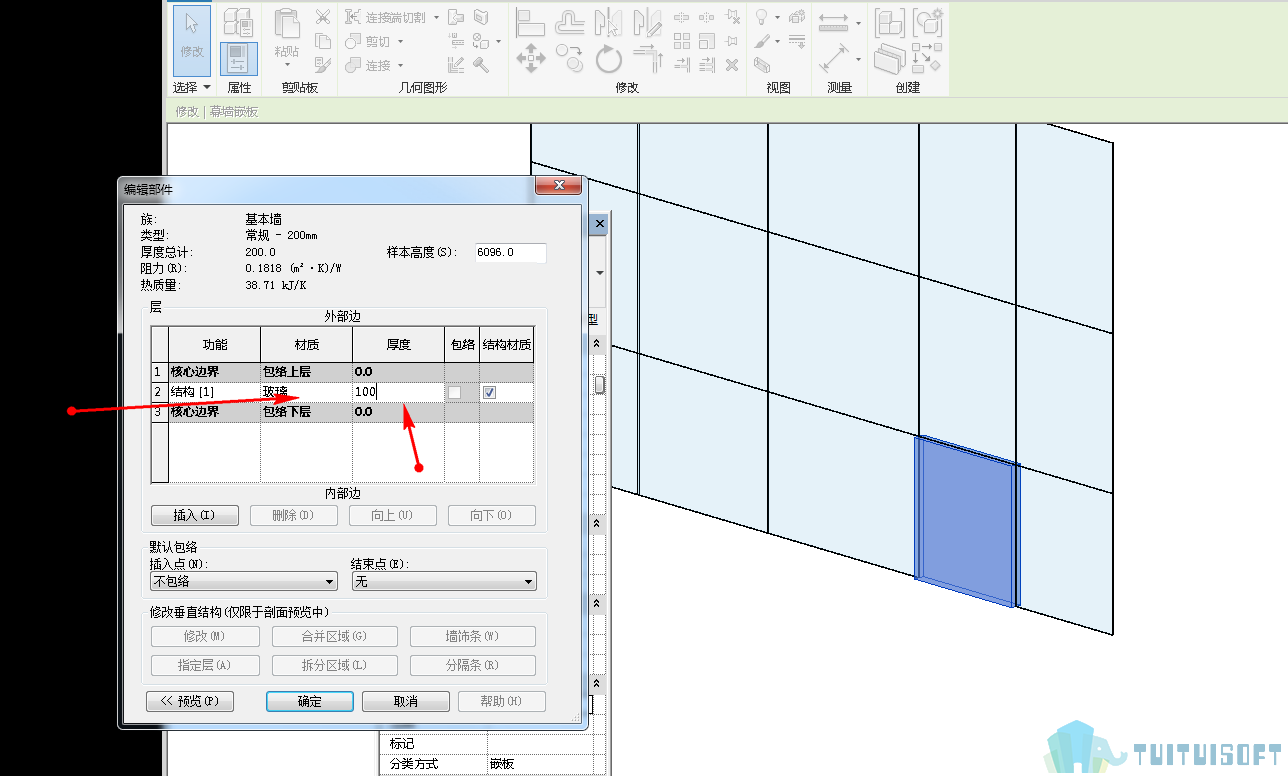Open the Insert Point wrapping dropdown
This screenshot has width=1288, height=776.
tap(243, 581)
